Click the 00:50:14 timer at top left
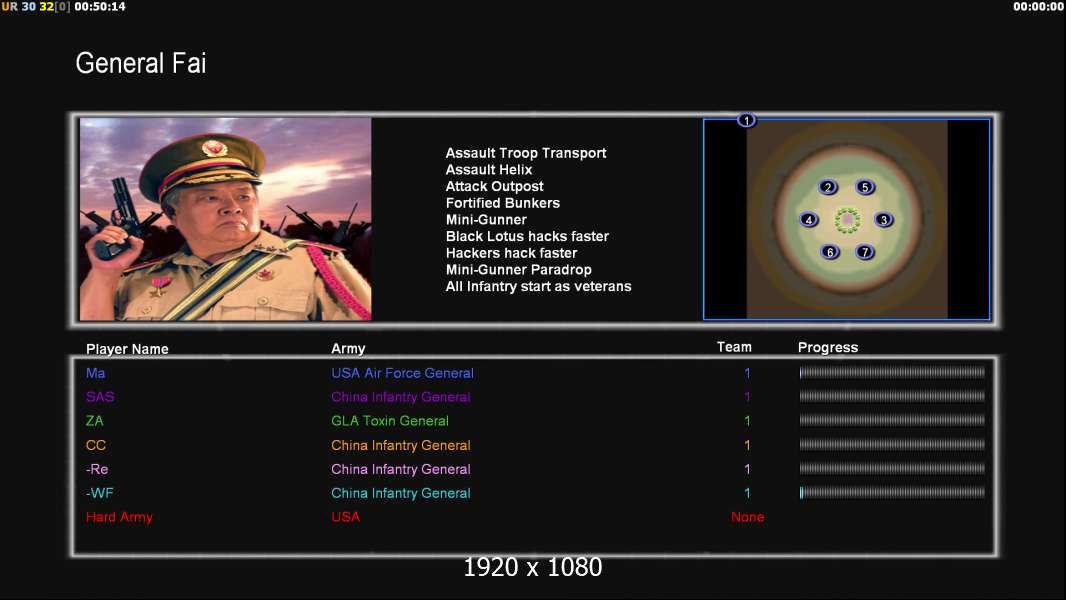 click(x=100, y=6)
